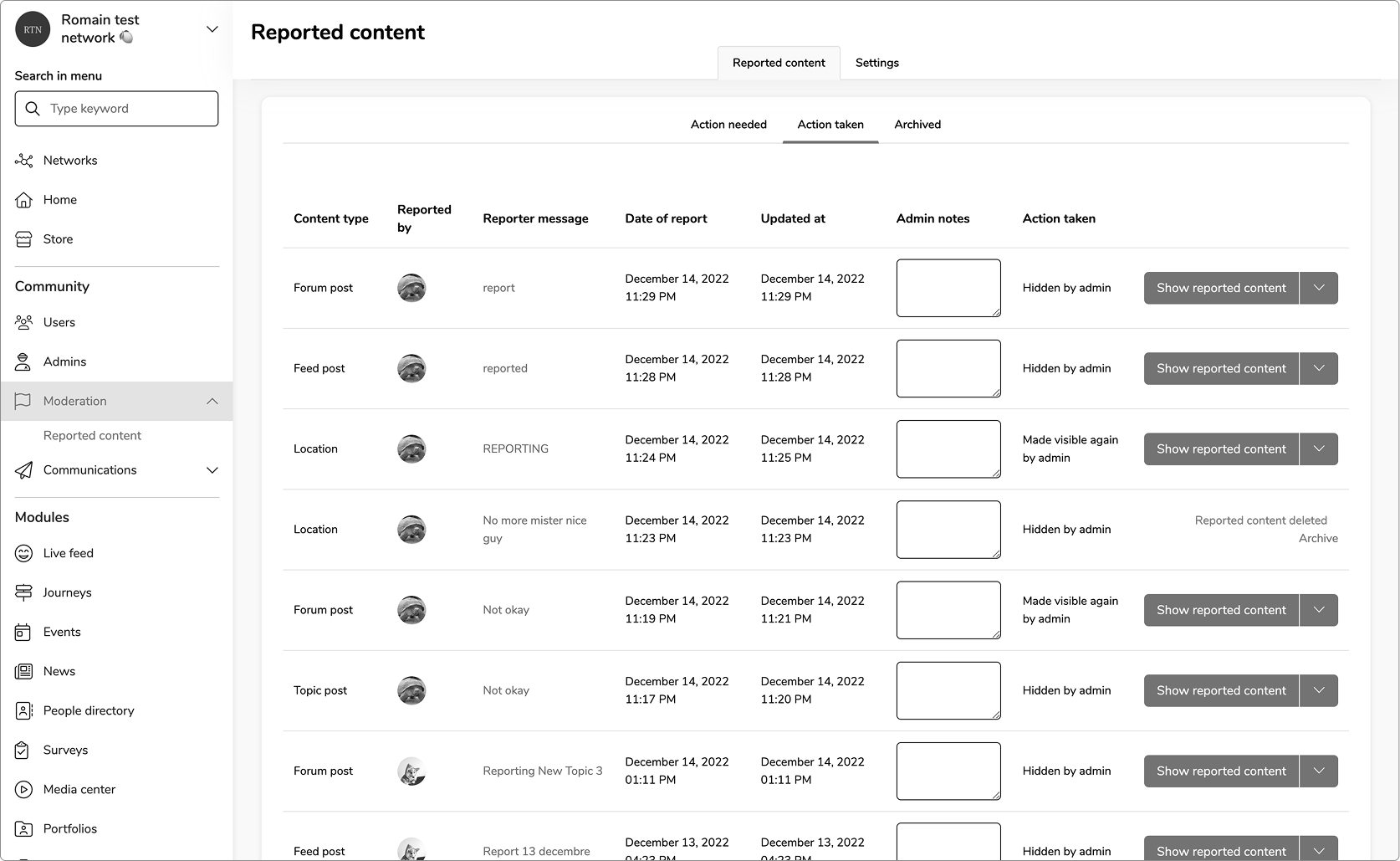This screenshot has height=861, width=1400.
Task: Switch to the Settings tab
Action: (x=876, y=62)
